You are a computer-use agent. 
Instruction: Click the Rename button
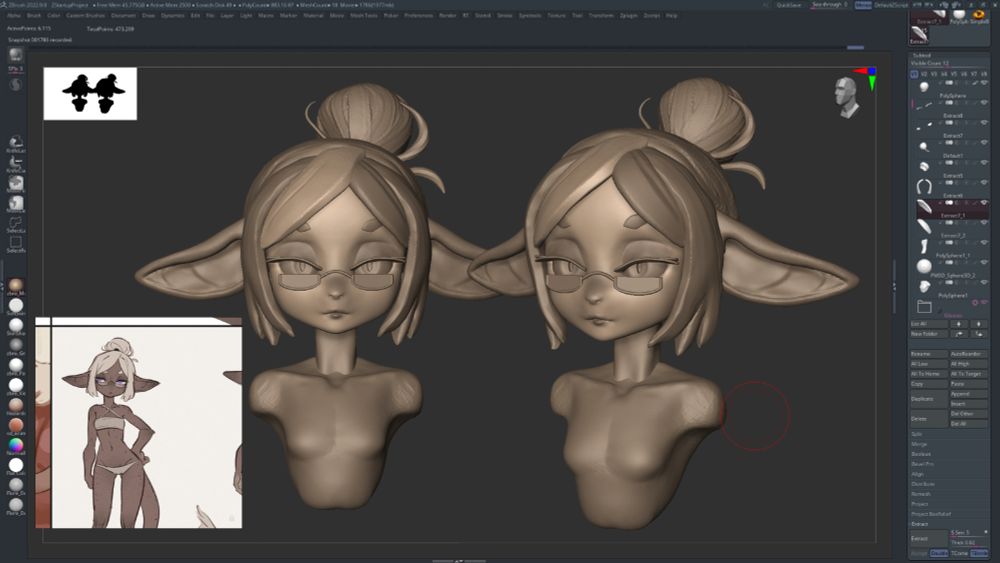pyautogui.click(x=928, y=354)
